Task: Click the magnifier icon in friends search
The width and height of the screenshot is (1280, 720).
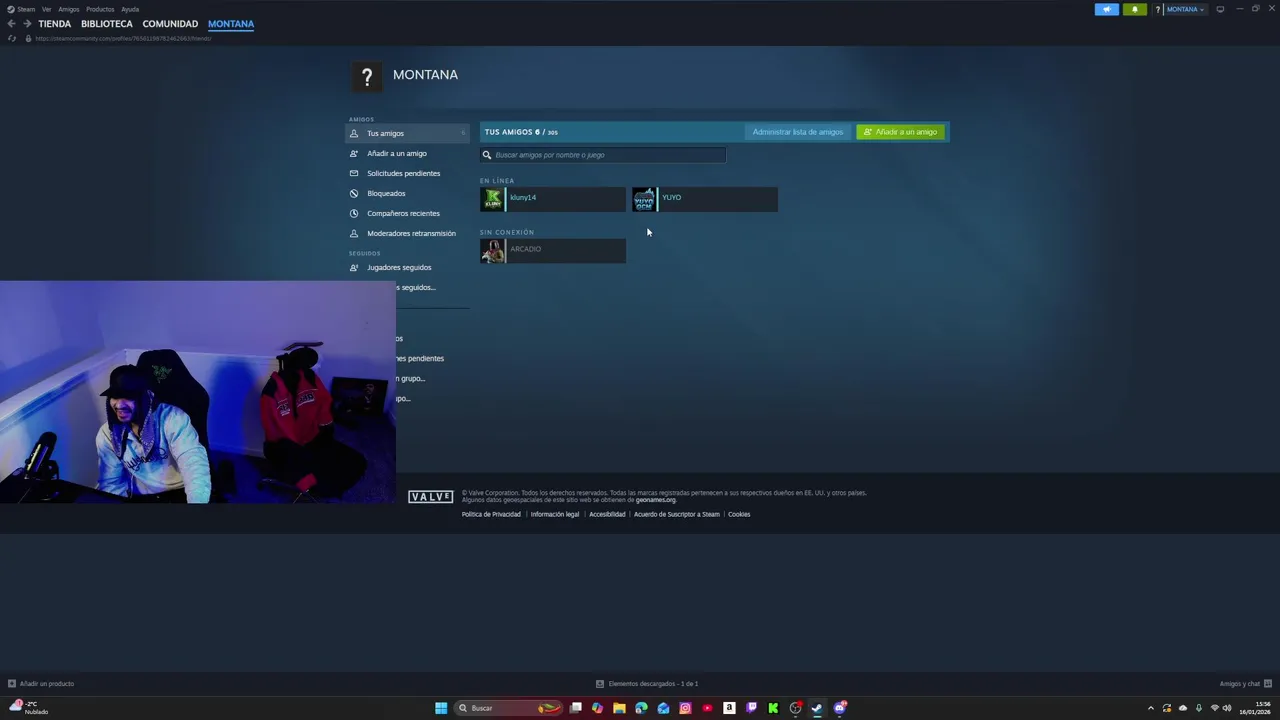Action: tap(487, 155)
